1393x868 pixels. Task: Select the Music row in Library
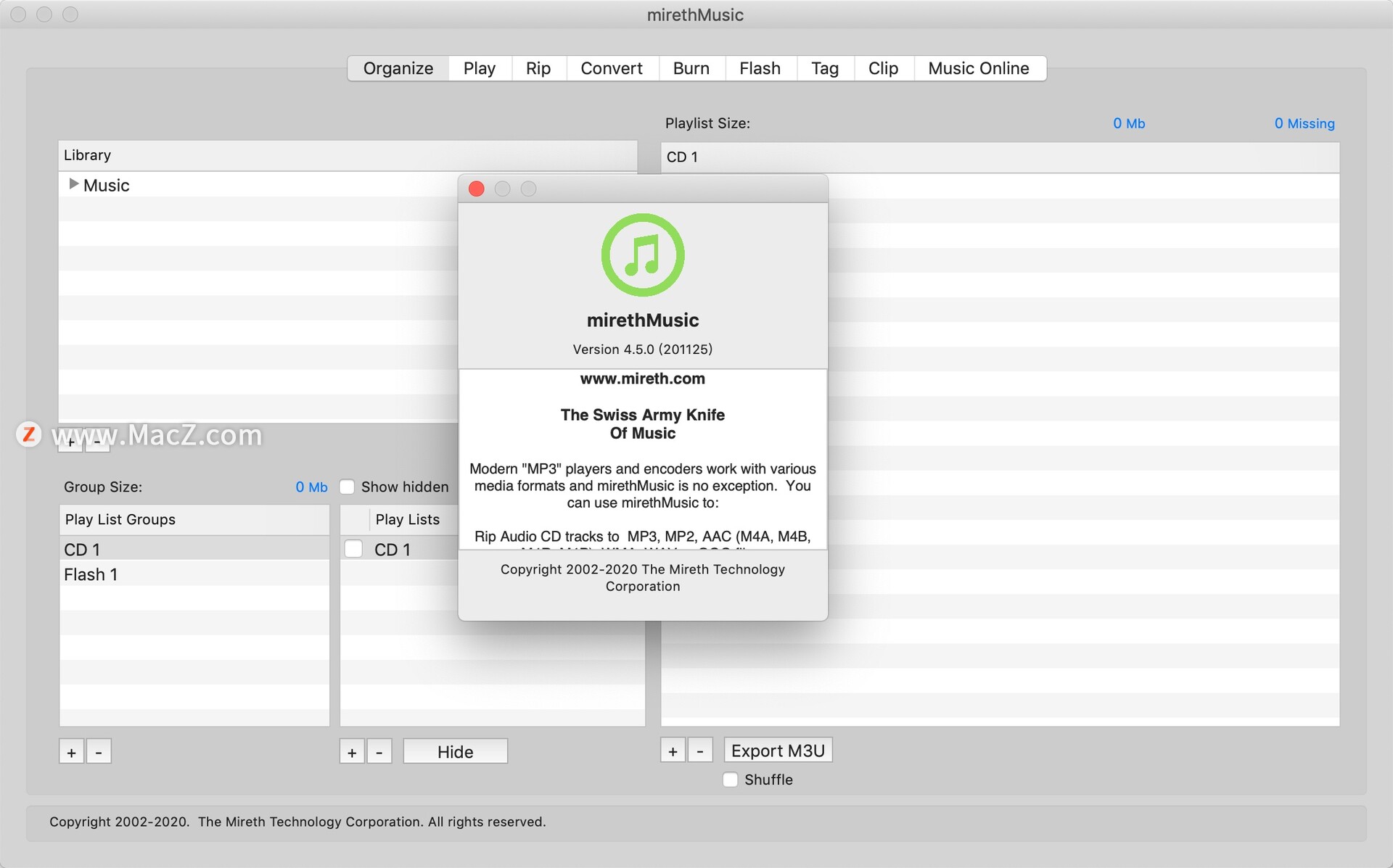[258, 185]
